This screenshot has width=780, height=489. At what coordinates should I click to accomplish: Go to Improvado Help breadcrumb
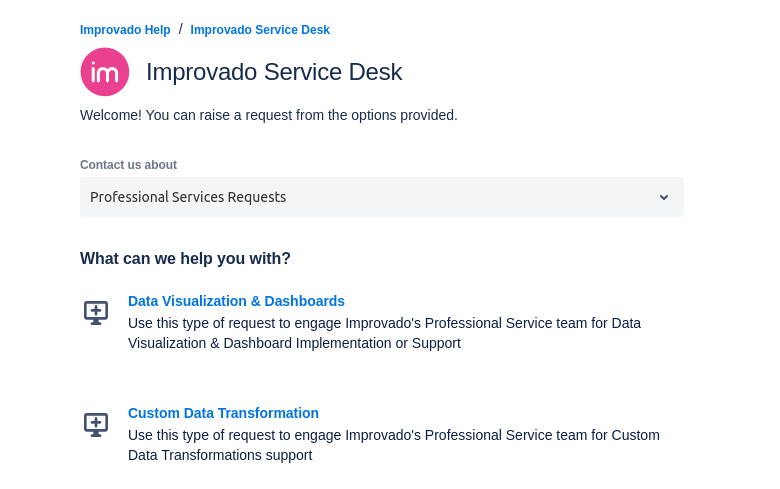click(125, 30)
